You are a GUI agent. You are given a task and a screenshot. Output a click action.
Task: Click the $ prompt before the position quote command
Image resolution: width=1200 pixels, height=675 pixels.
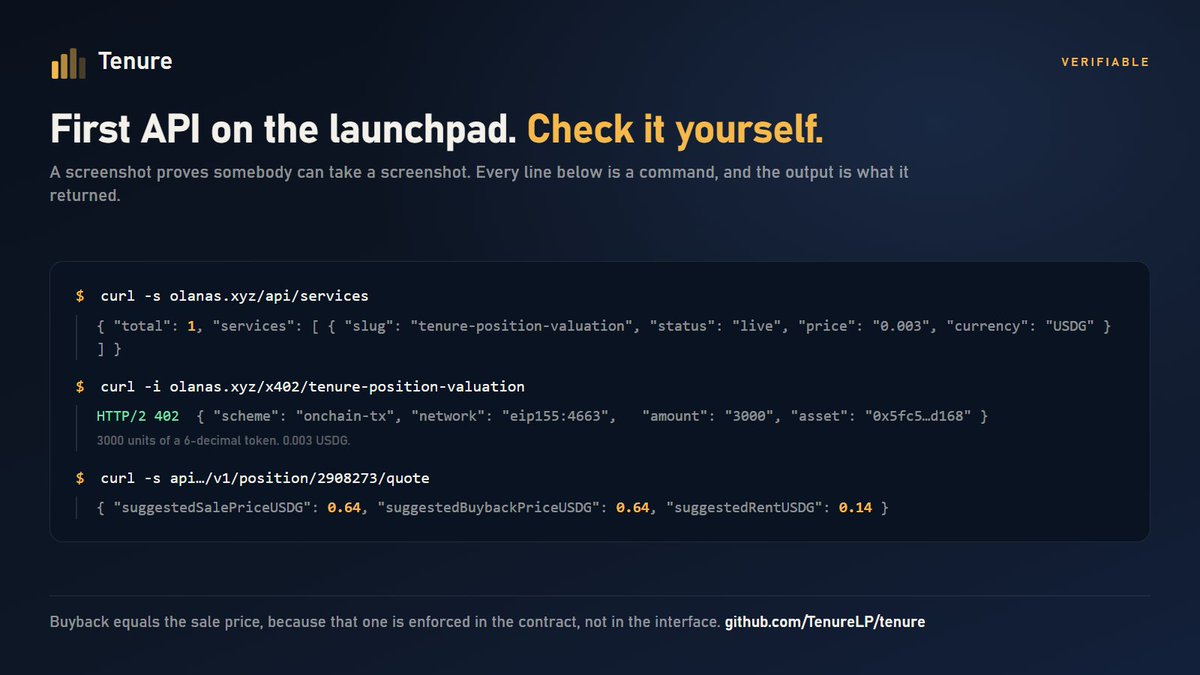point(80,478)
